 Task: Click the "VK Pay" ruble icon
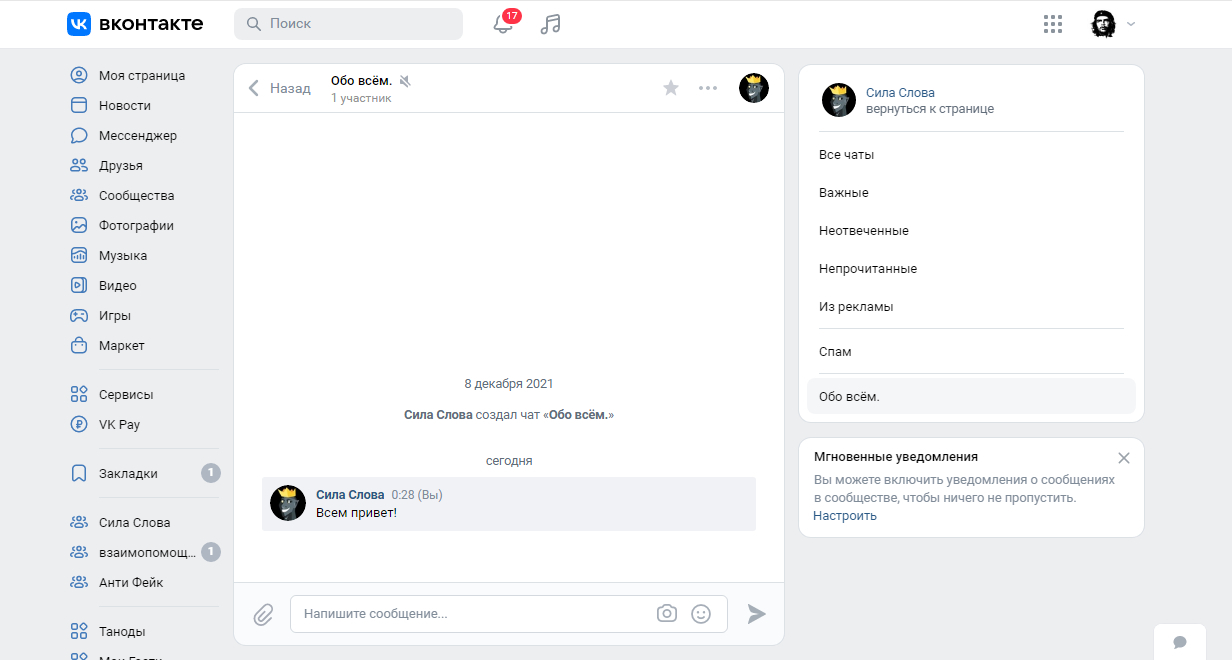[x=79, y=424]
